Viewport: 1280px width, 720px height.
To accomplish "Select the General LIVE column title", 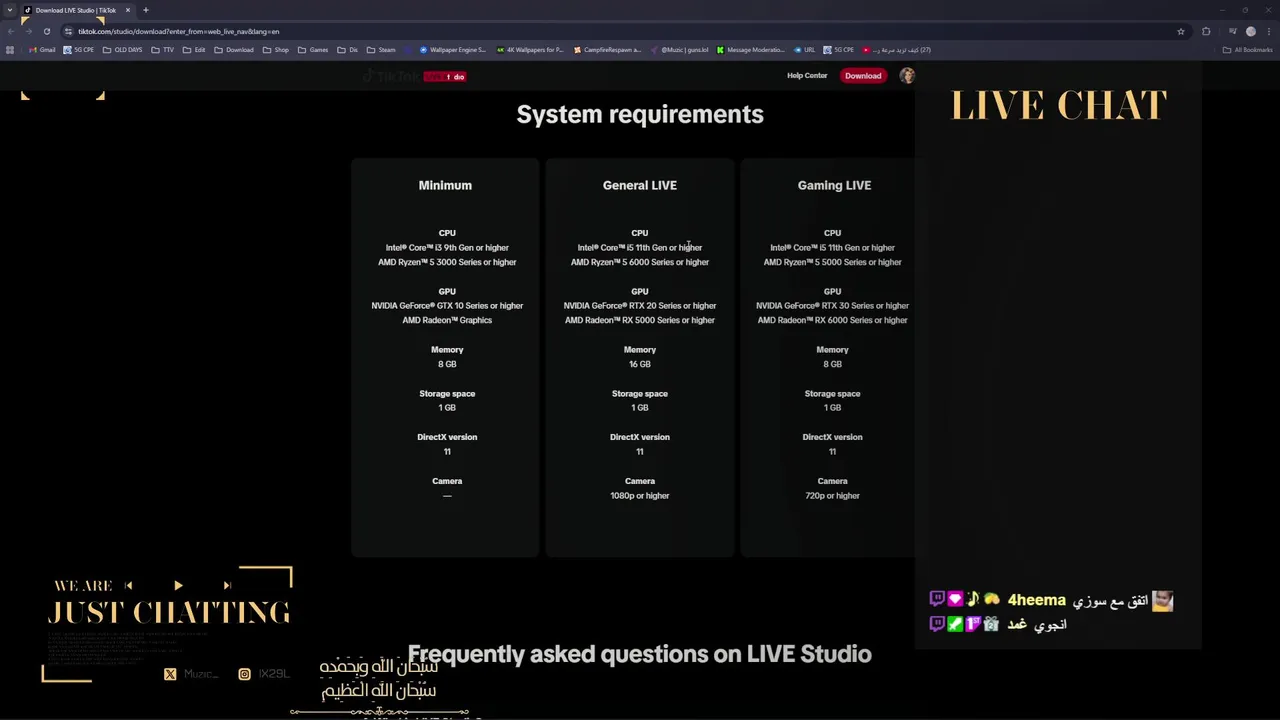I will click(640, 185).
